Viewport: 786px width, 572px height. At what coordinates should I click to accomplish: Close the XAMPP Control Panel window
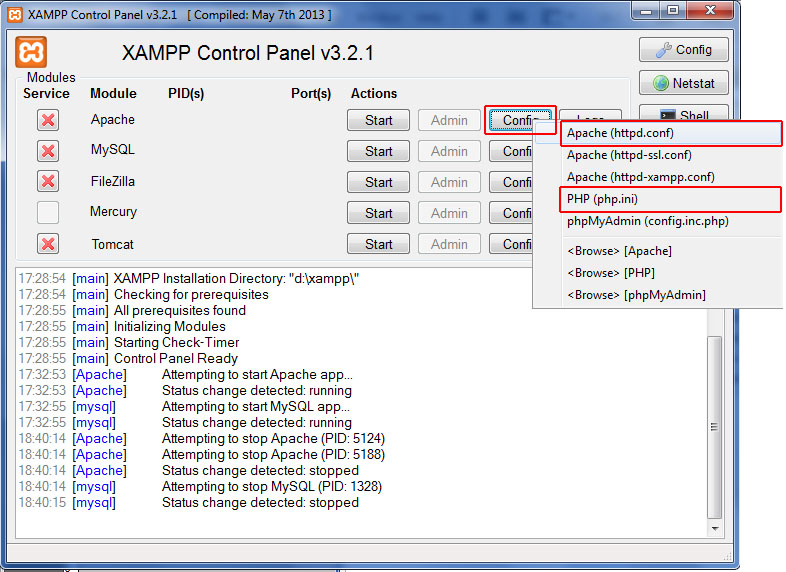click(x=710, y=10)
